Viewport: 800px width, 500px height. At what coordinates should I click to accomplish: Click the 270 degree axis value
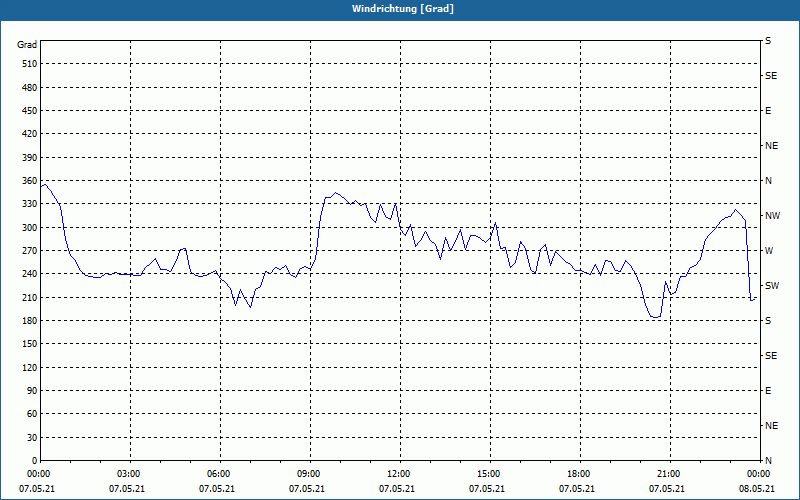pyautogui.click(x=30, y=251)
